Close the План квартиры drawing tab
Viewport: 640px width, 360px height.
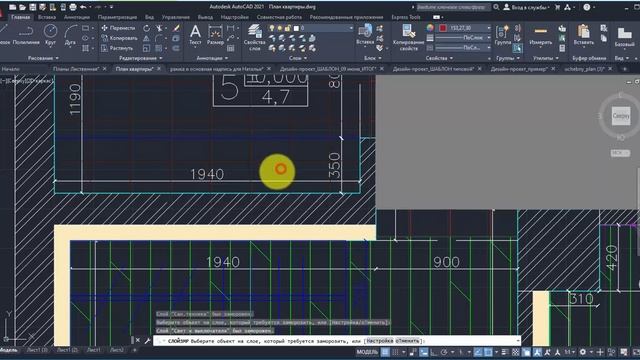pos(158,69)
